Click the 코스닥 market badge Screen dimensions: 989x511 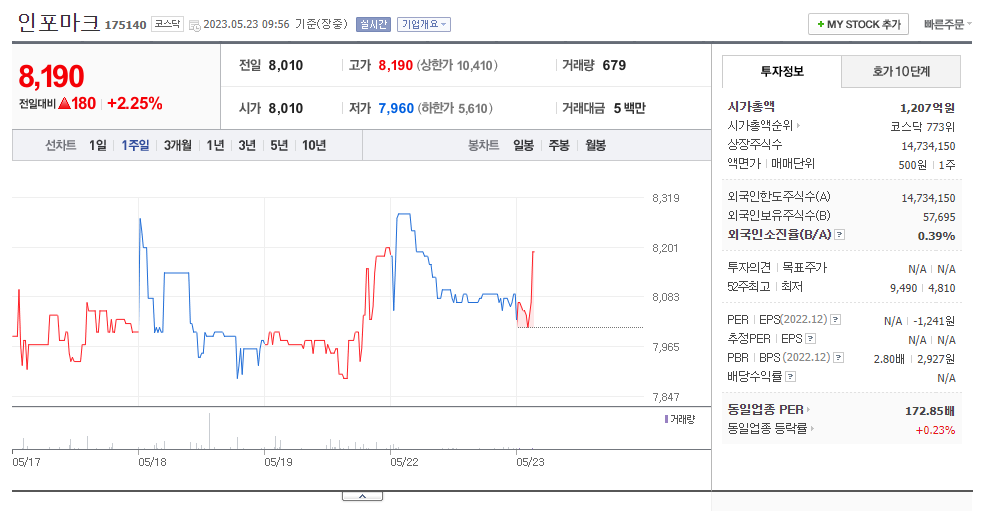pyautogui.click(x=167, y=24)
